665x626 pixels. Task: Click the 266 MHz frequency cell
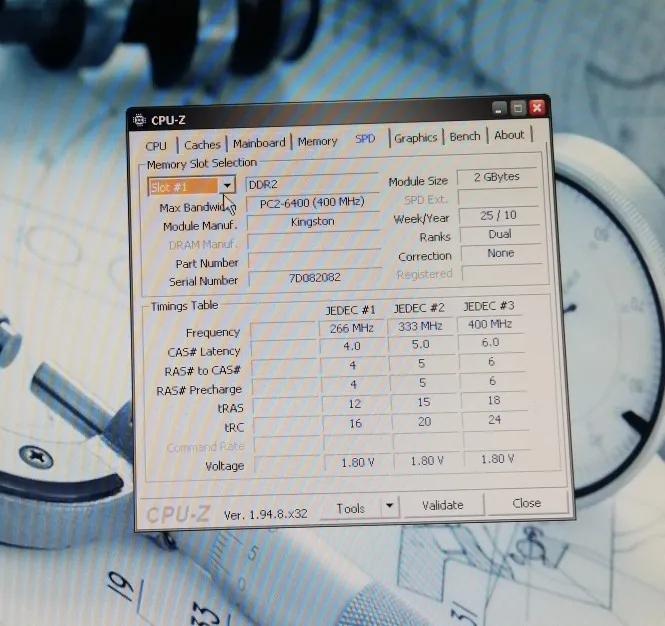tap(352, 328)
